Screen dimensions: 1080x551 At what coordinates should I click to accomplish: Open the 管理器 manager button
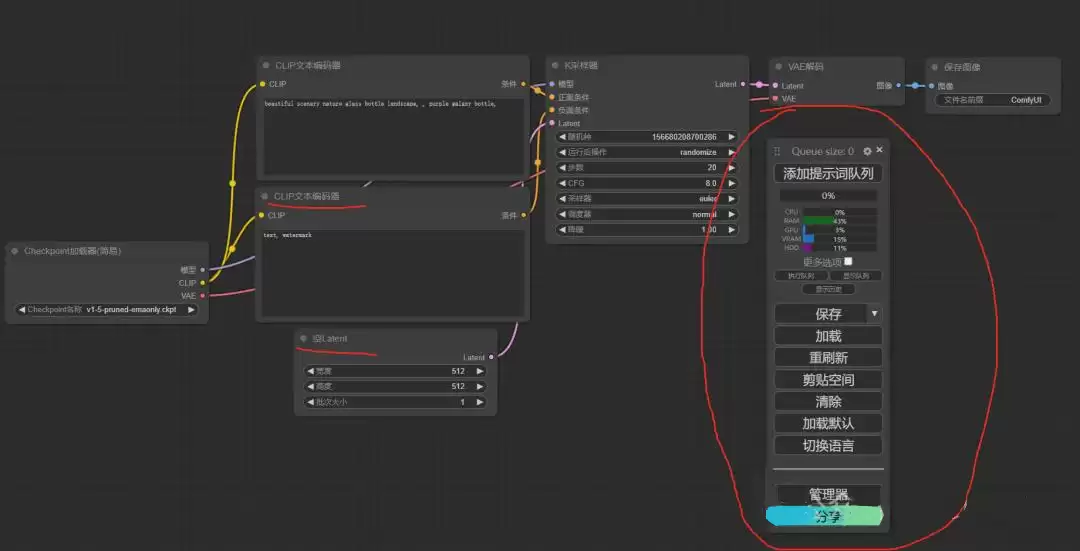point(828,495)
